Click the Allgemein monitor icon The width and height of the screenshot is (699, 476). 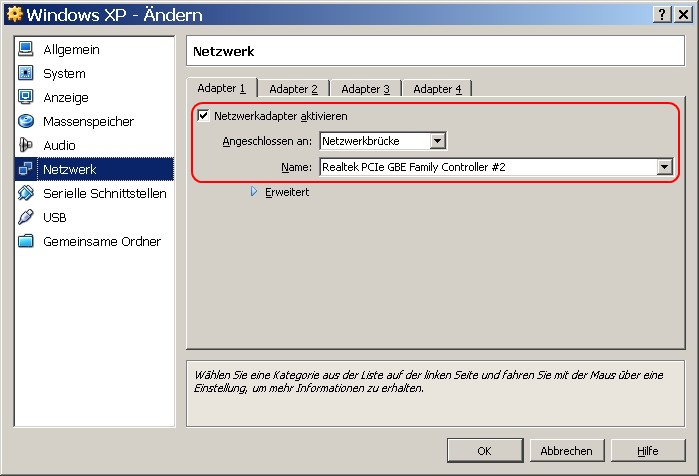(x=26, y=49)
